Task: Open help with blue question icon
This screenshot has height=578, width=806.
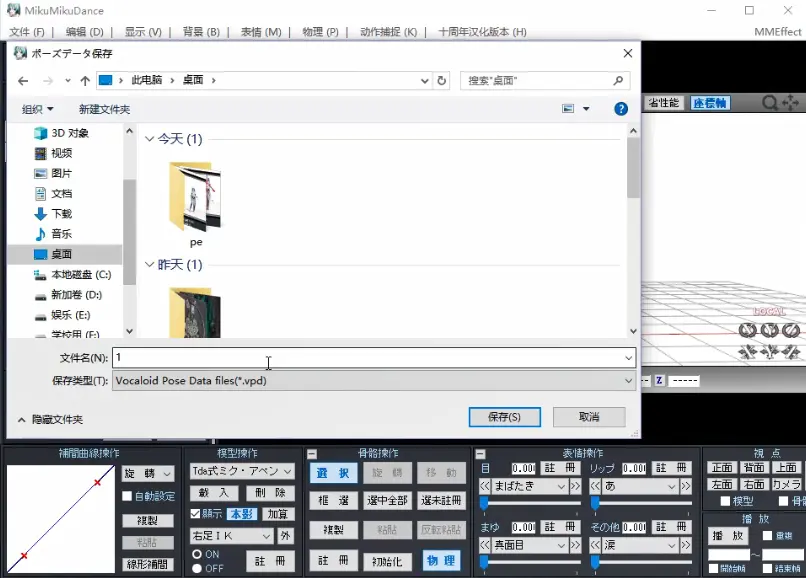Action: click(621, 109)
